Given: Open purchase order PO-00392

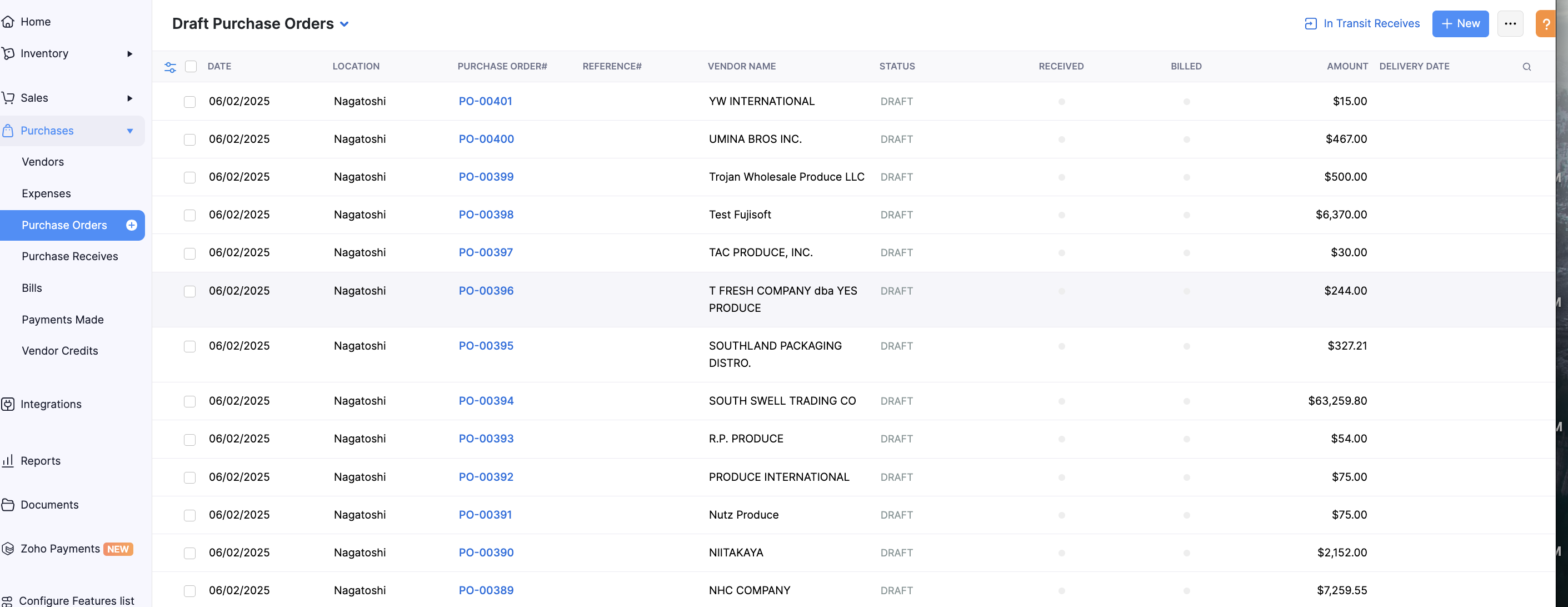Looking at the screenshot, I should (x=486, y=477).
